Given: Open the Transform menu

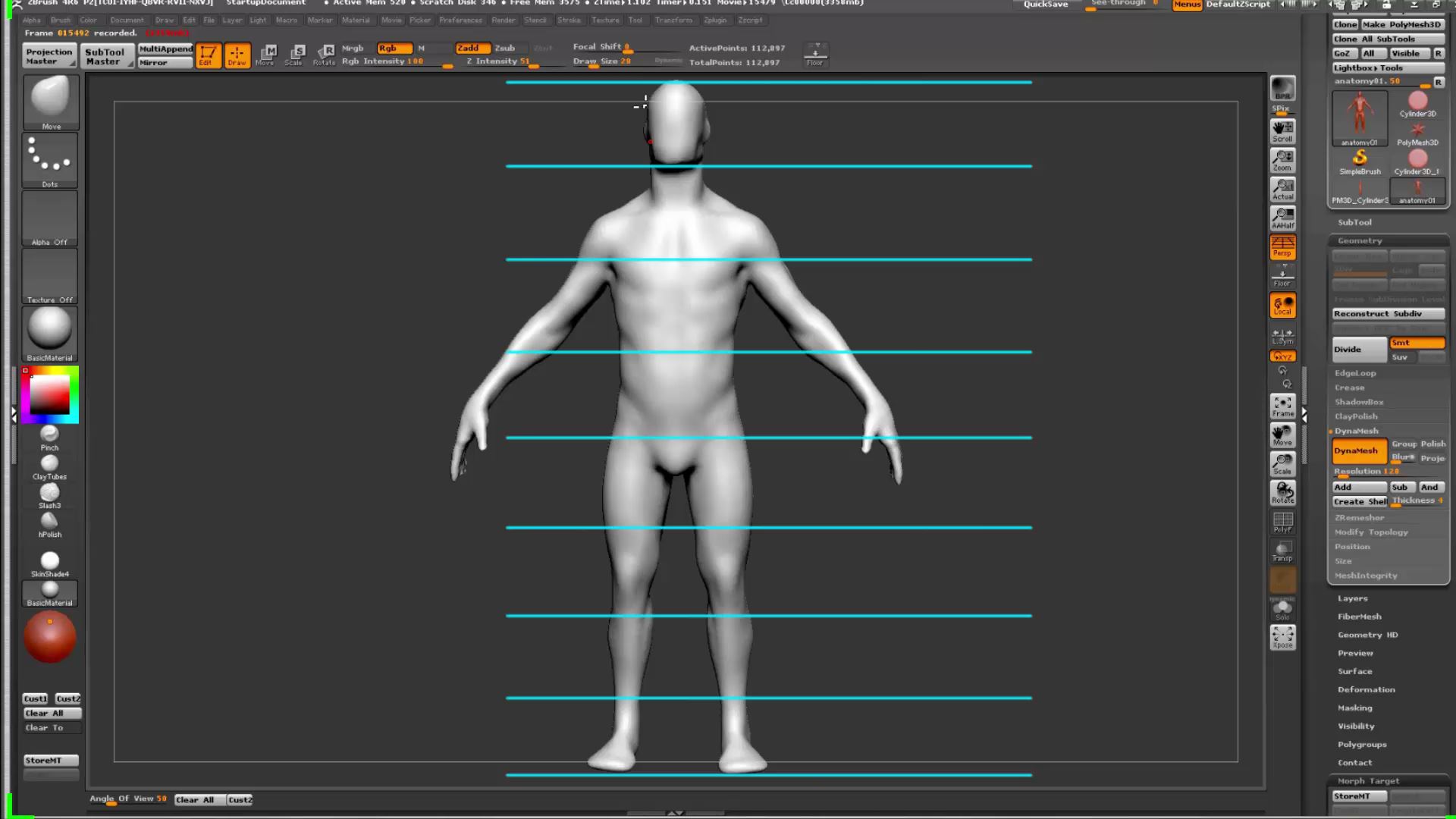Looking at the screenshot, I should click(673, 20).
